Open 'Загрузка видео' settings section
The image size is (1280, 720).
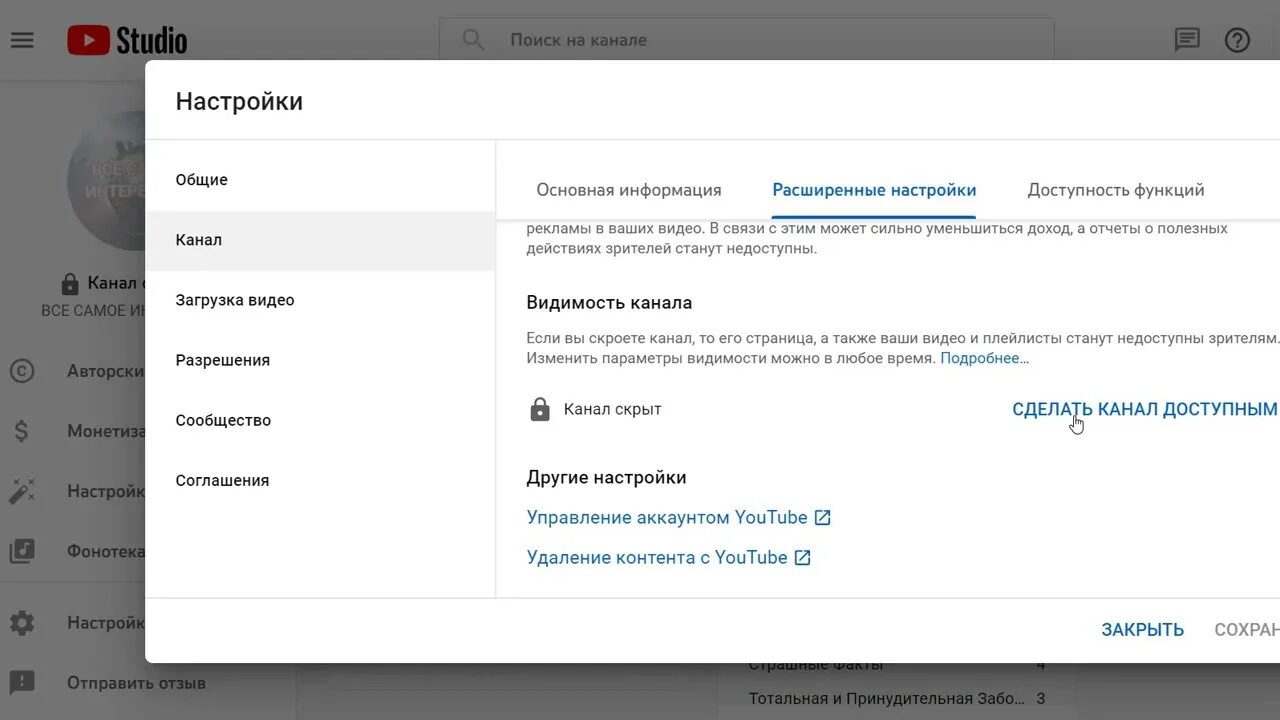320,300
